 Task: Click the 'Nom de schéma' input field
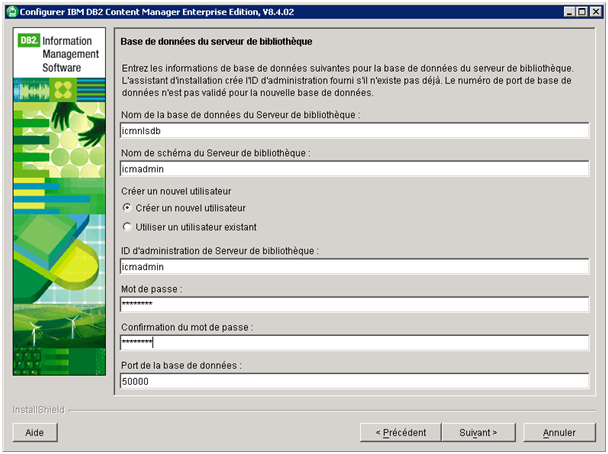354,169
